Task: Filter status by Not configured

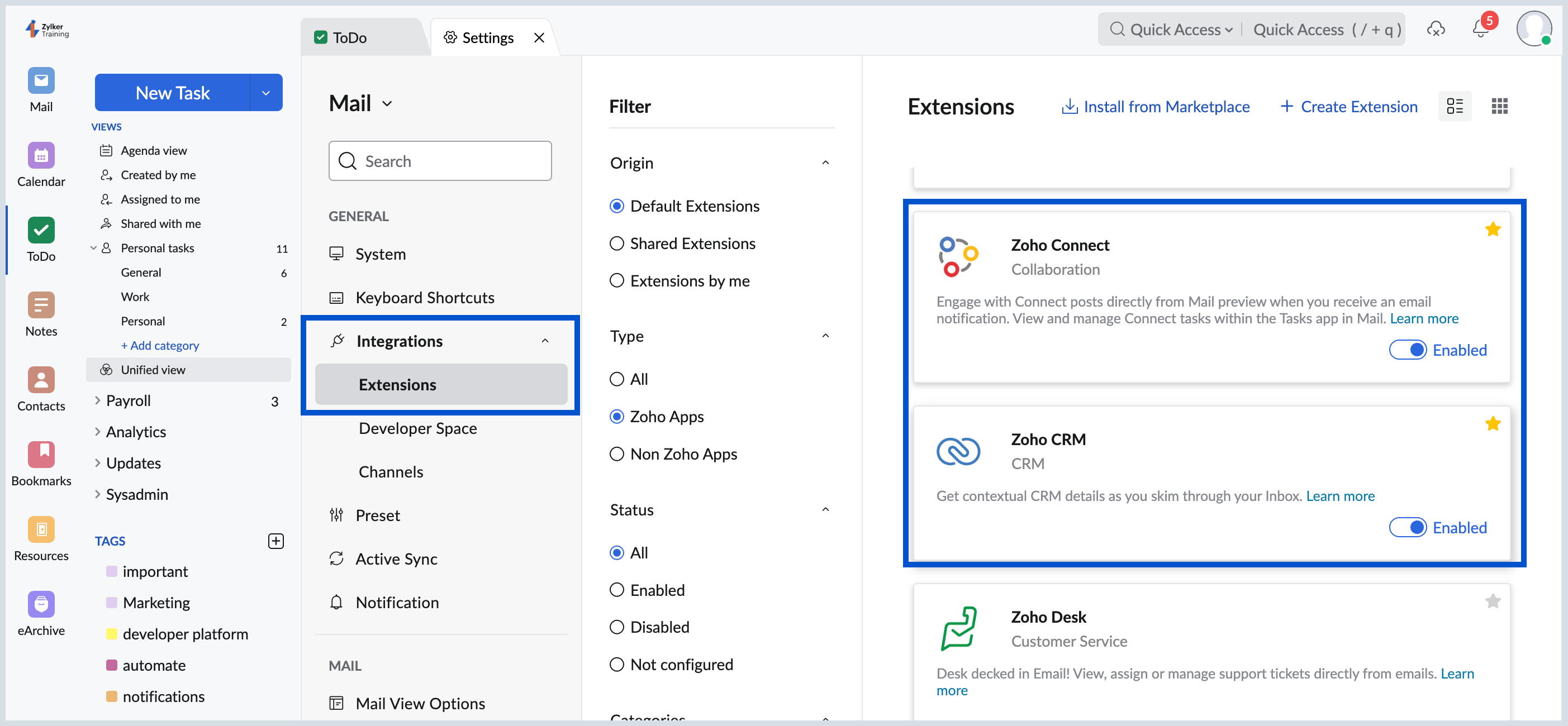Action: point(616,665)
